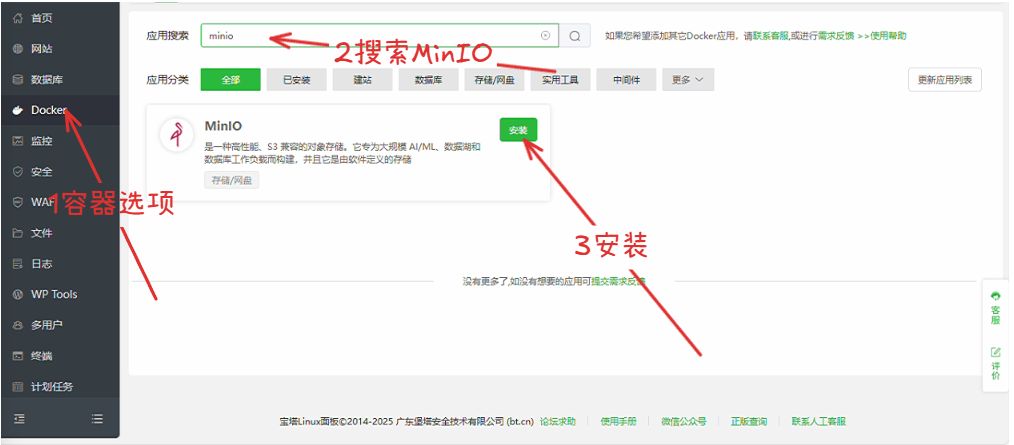The width and height of the screenshot is (1014, 445).
Task: Click the sidebar menu list icon
Action: point(97,418)
